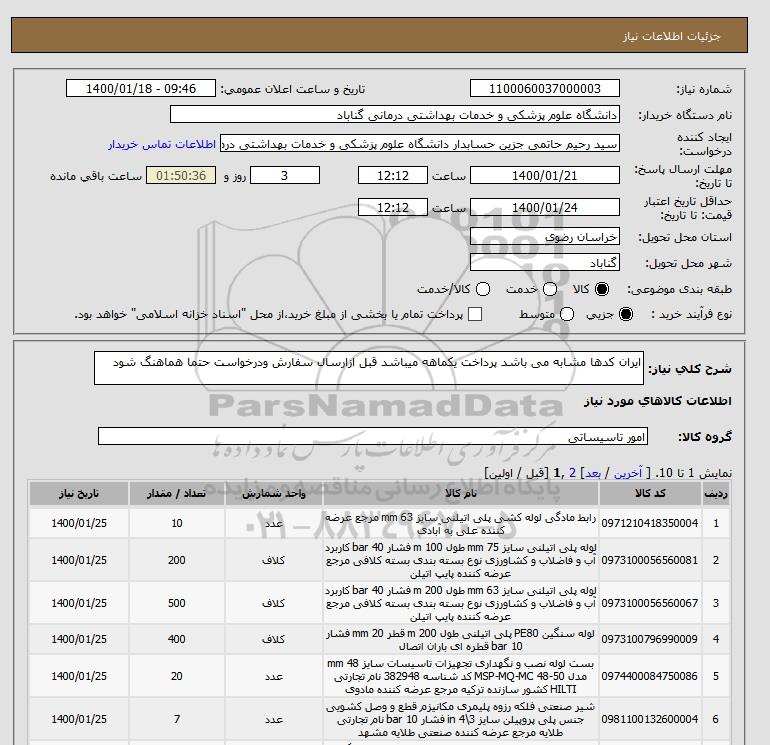
Task: Click quantity 10 in row 1
Action: point(177,523)
